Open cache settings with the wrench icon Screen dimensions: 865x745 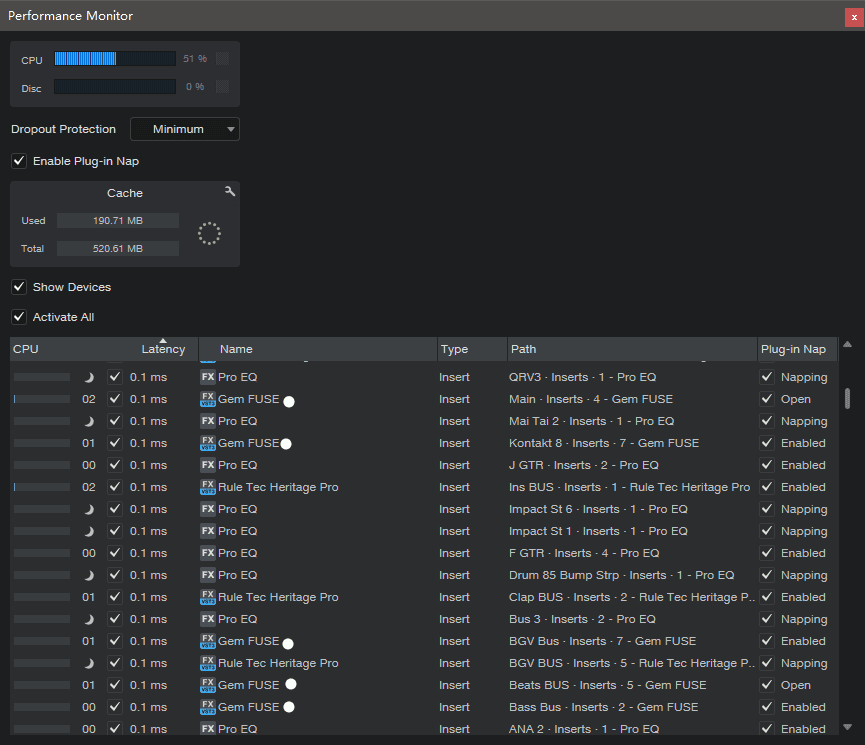[x=230, y=192]
